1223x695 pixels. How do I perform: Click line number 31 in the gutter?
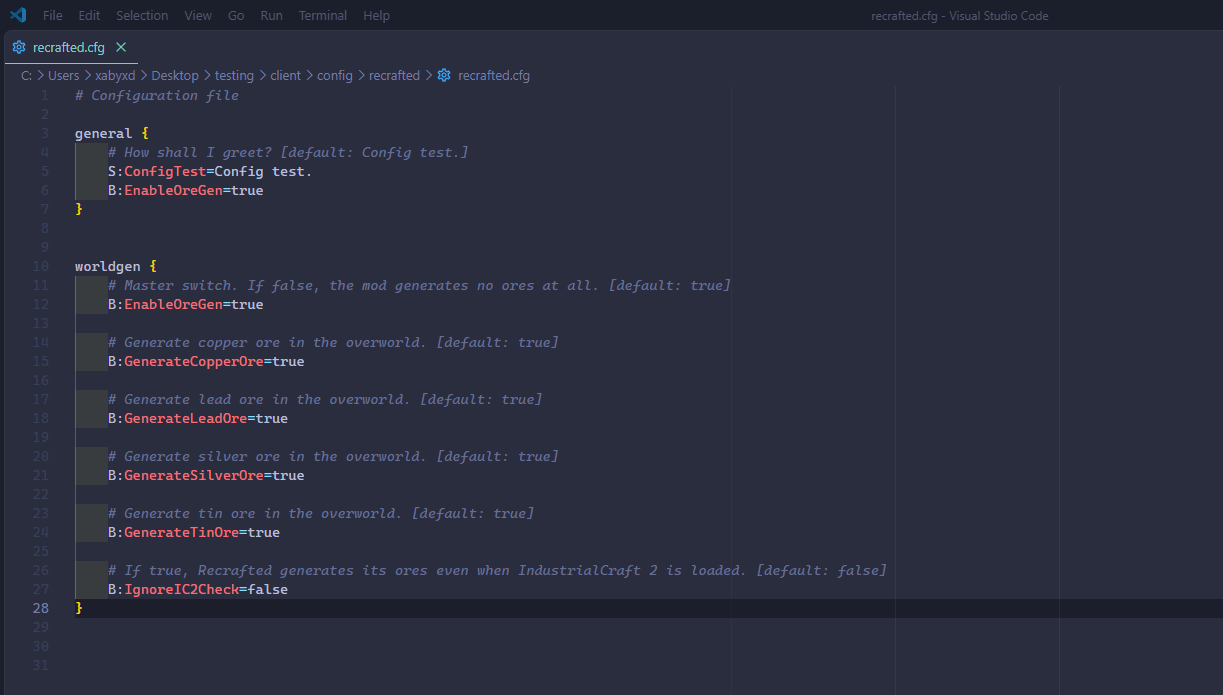41,665
